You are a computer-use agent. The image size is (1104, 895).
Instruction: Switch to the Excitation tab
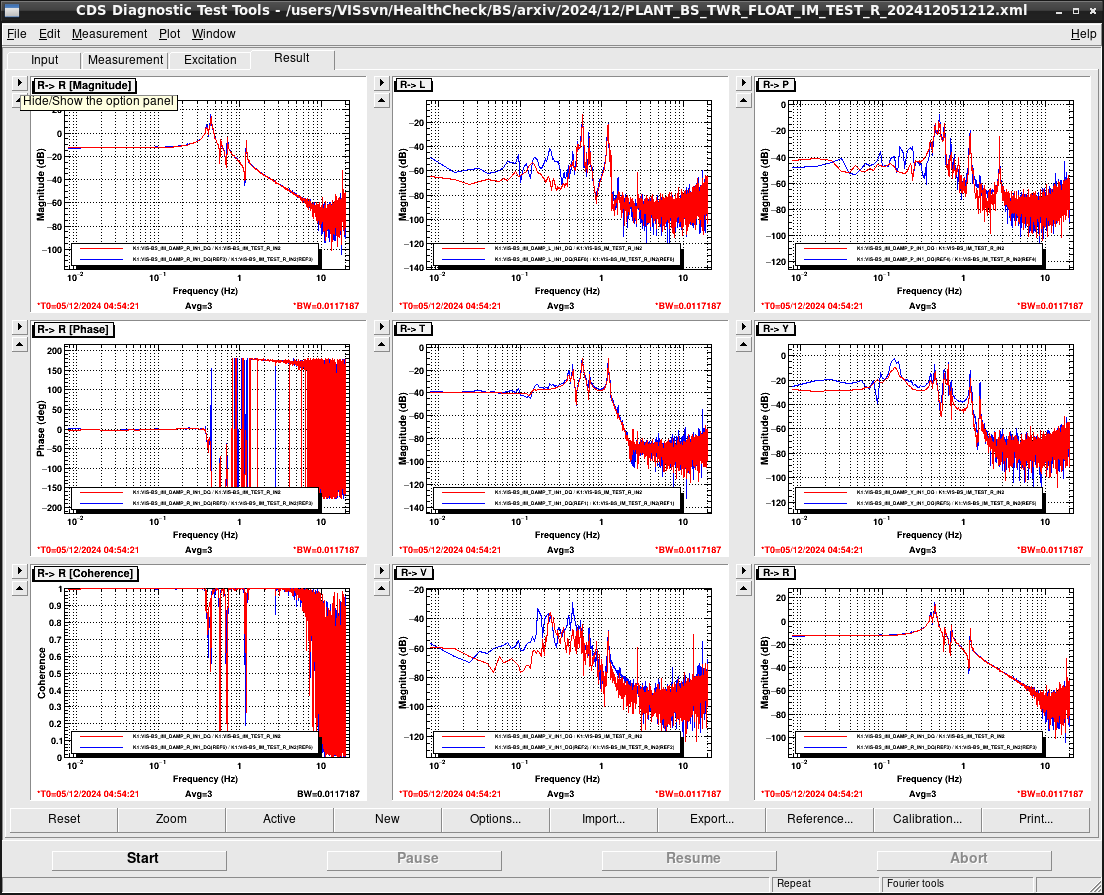pos(210,60)
